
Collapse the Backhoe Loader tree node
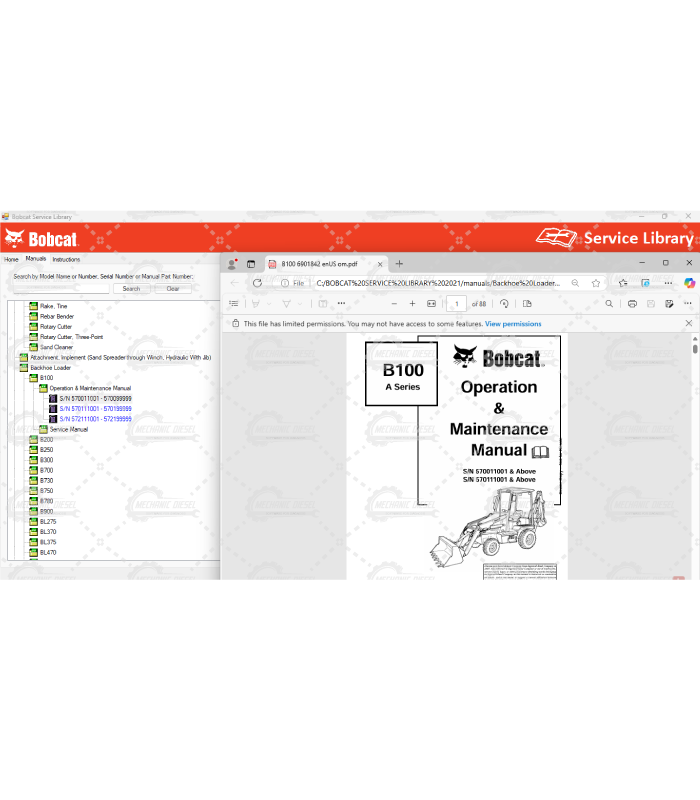coord(23,367)
